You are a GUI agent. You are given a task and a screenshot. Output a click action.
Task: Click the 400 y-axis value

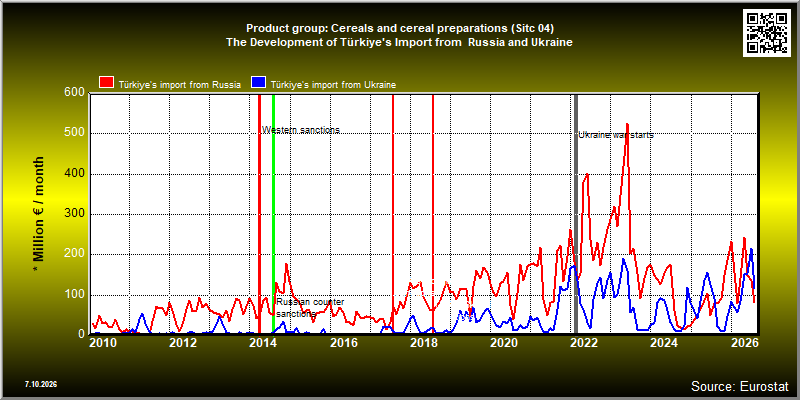tap(74, 174)
